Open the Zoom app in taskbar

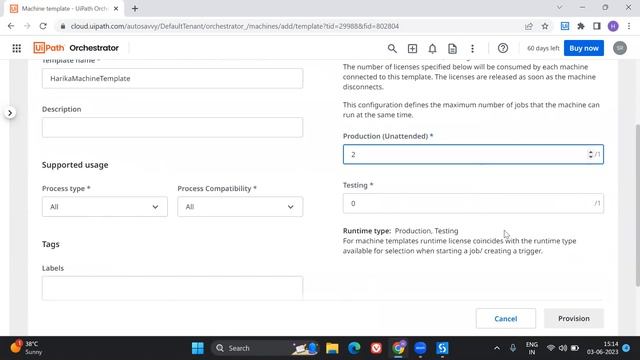[420, 348]
